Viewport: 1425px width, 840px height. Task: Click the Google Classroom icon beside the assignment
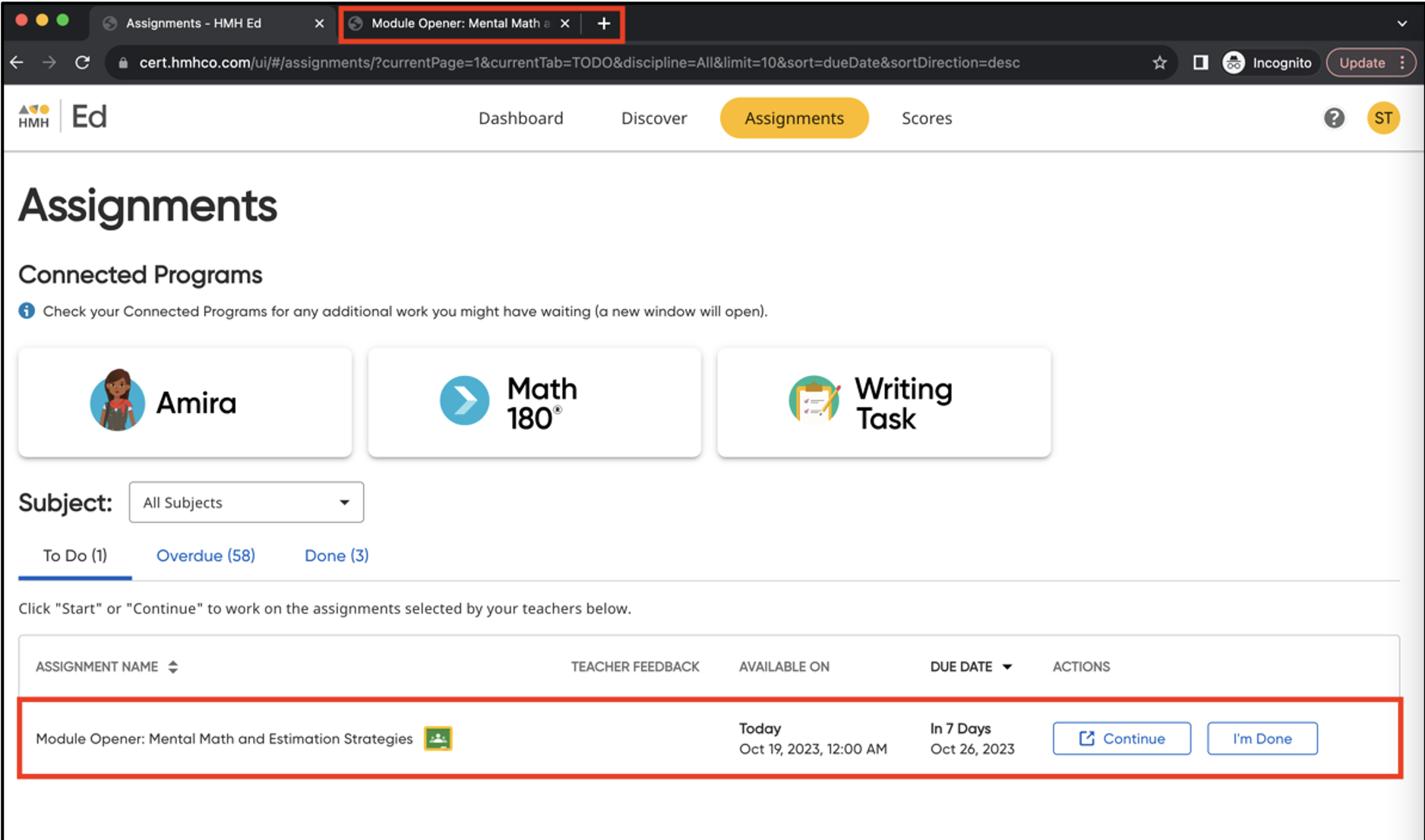(438, 739)
